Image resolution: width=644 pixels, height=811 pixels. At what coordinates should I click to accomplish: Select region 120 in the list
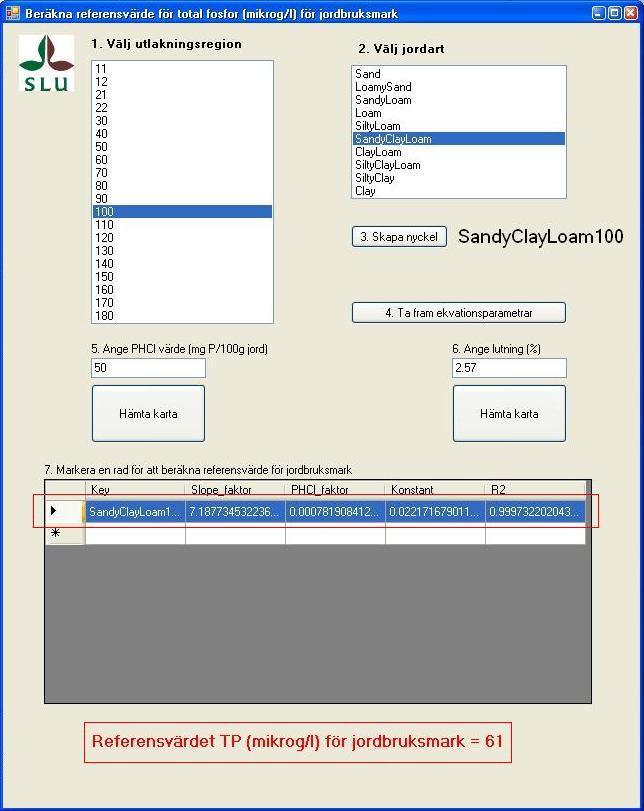point(182,237)
